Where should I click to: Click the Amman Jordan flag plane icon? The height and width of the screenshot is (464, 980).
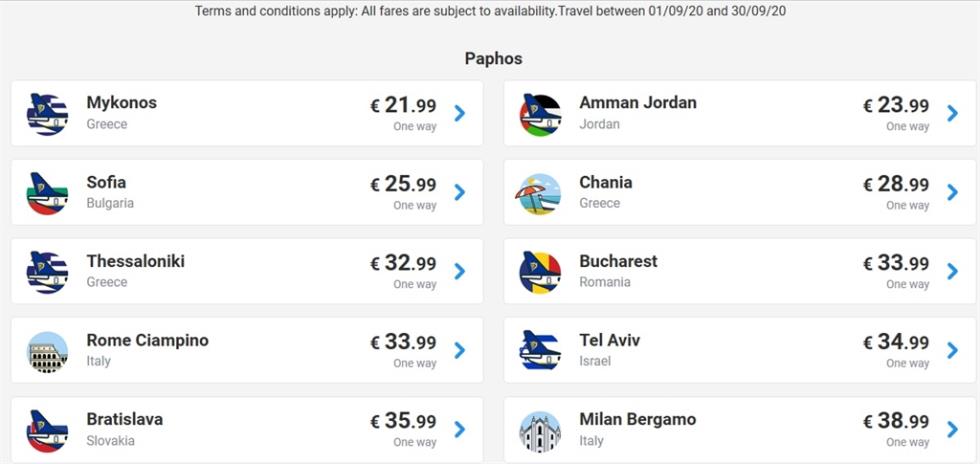[x=541, y=114]
